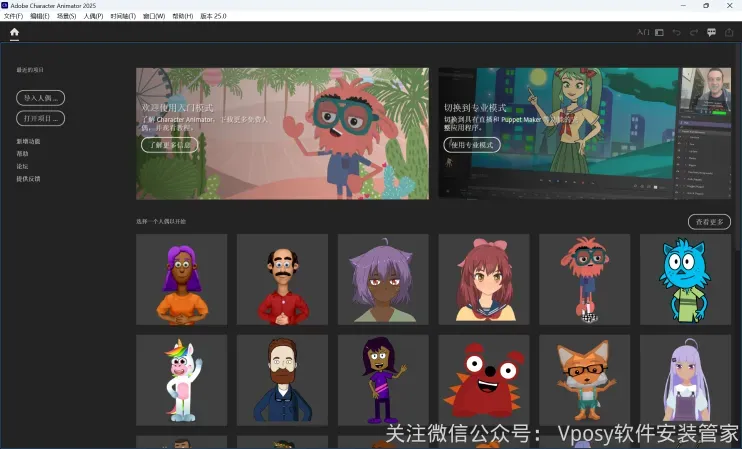The width and height of the screenshot is (742, 449).
Task: Open the 场景(S) menu
Action: [66, 16]
